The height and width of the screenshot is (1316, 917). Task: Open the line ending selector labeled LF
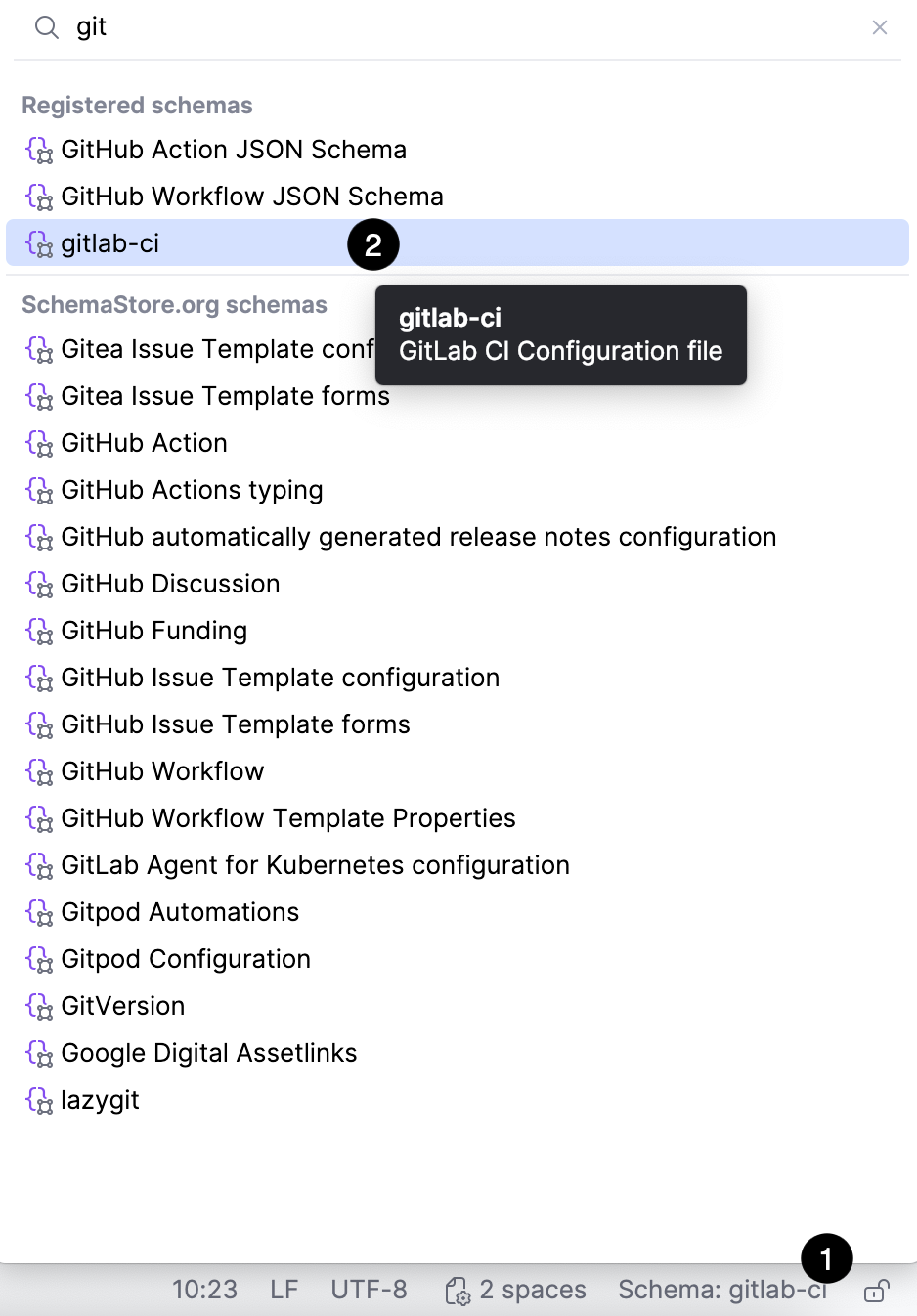click(283, 1290)
